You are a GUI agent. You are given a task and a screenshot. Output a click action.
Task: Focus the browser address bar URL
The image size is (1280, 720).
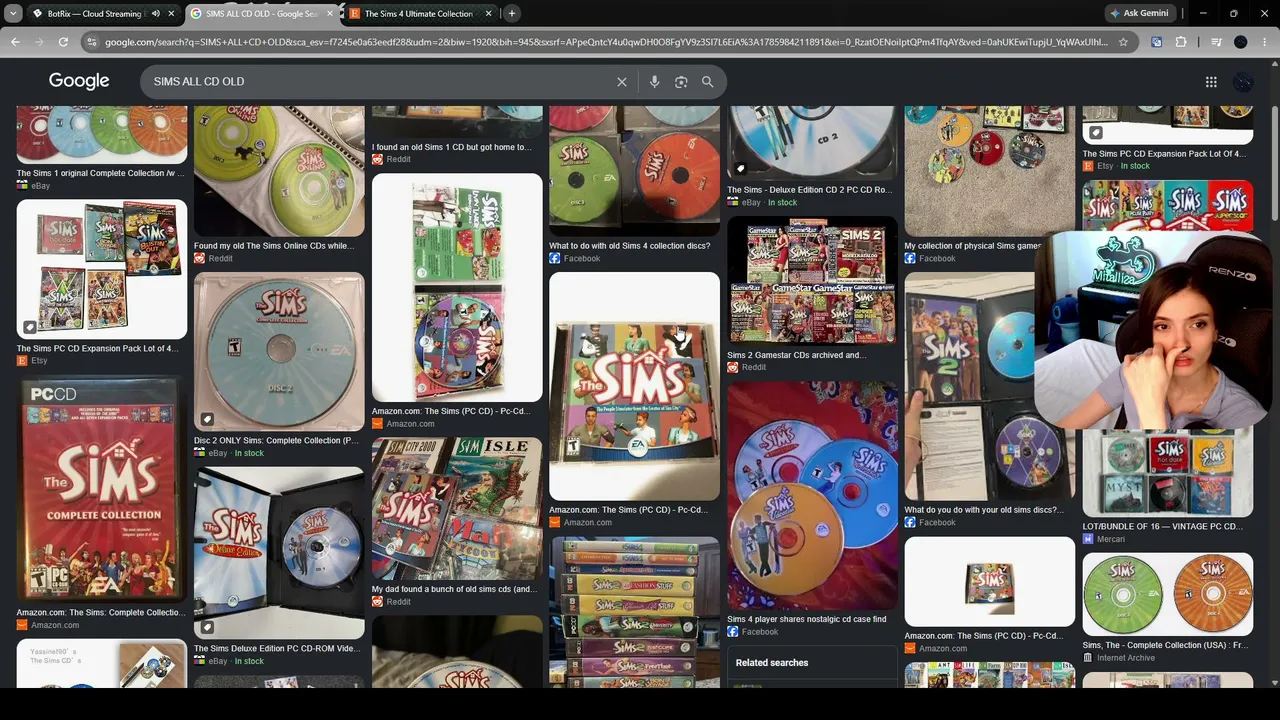pyautogui.click(x=606, y=42)
